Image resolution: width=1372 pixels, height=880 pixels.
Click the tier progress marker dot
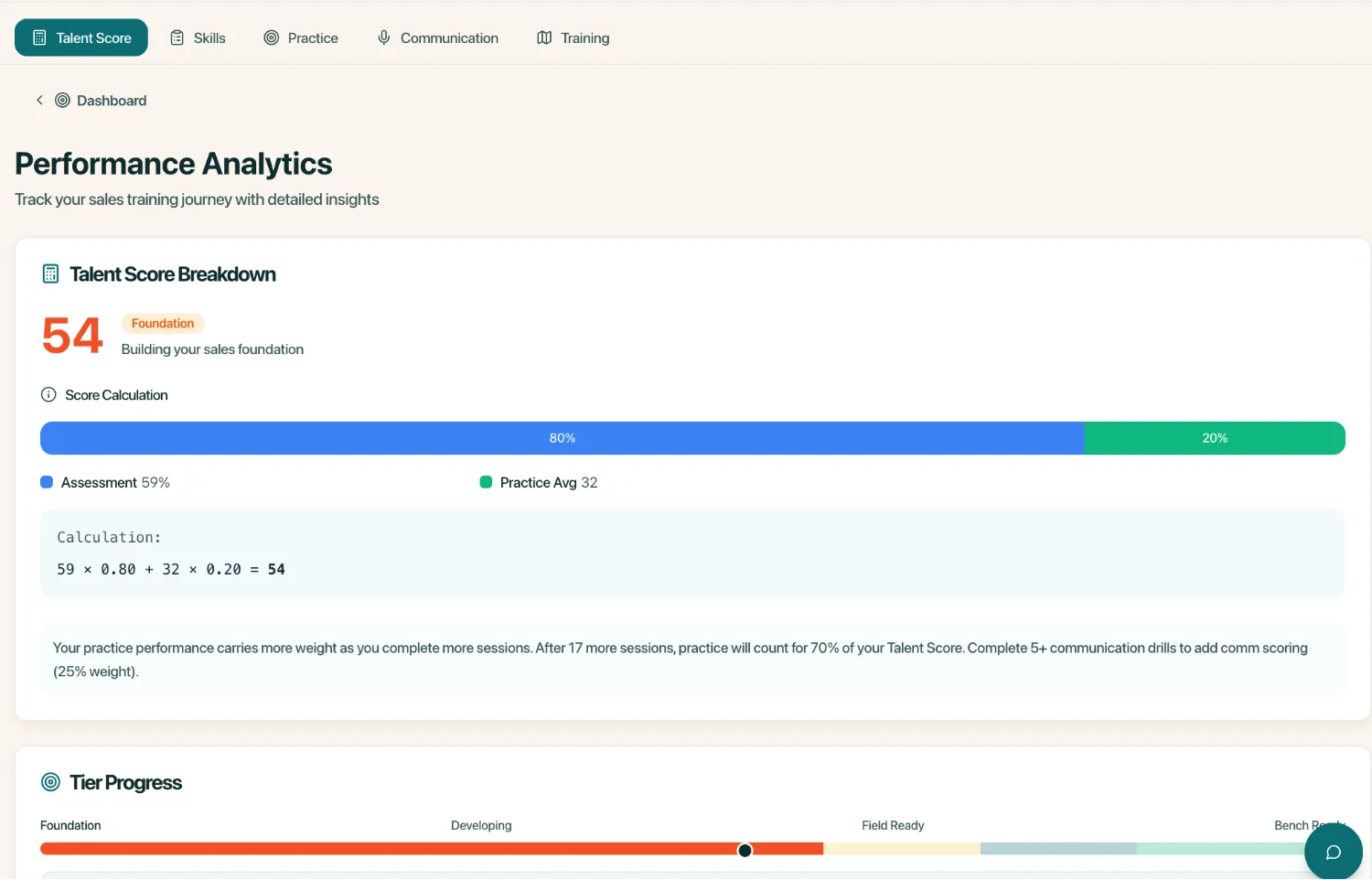coord(745,851)
